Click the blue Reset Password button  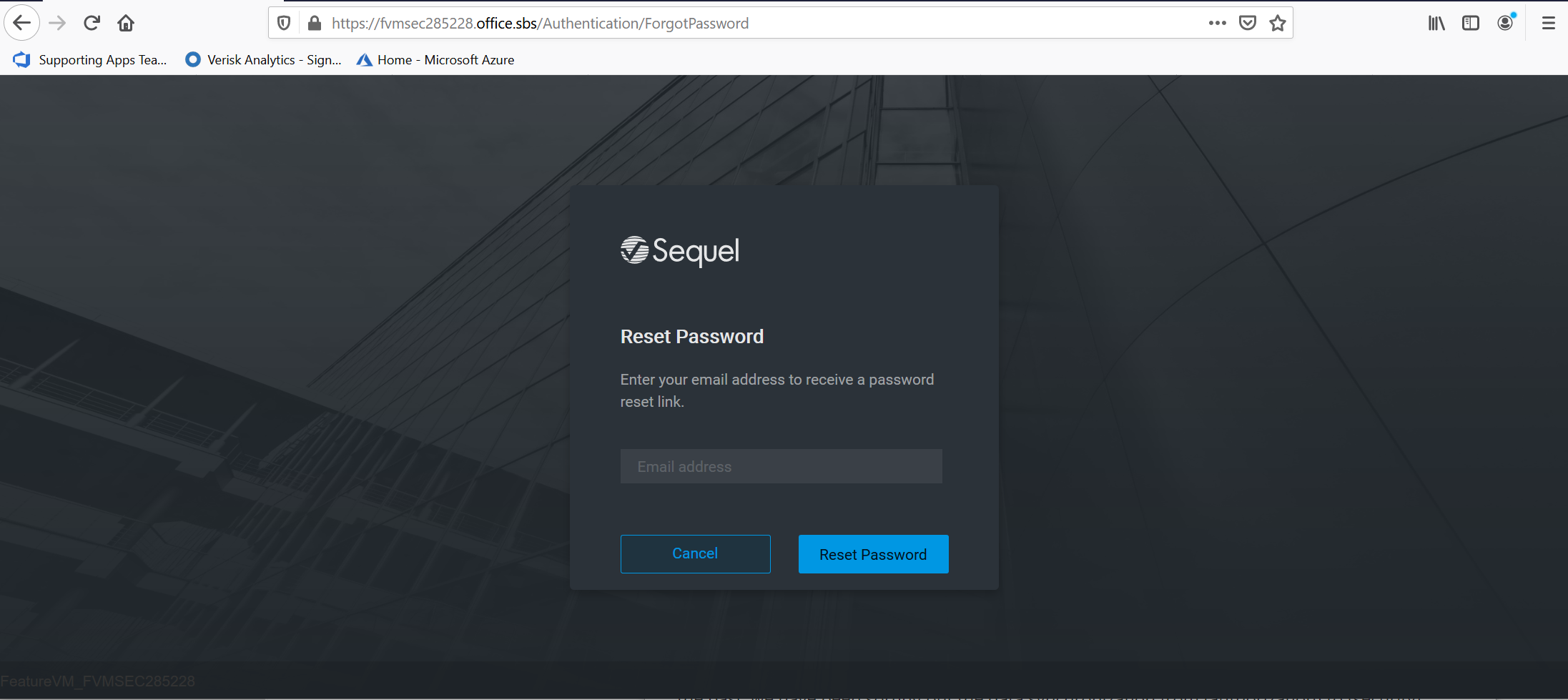click(x=873, y=554)
